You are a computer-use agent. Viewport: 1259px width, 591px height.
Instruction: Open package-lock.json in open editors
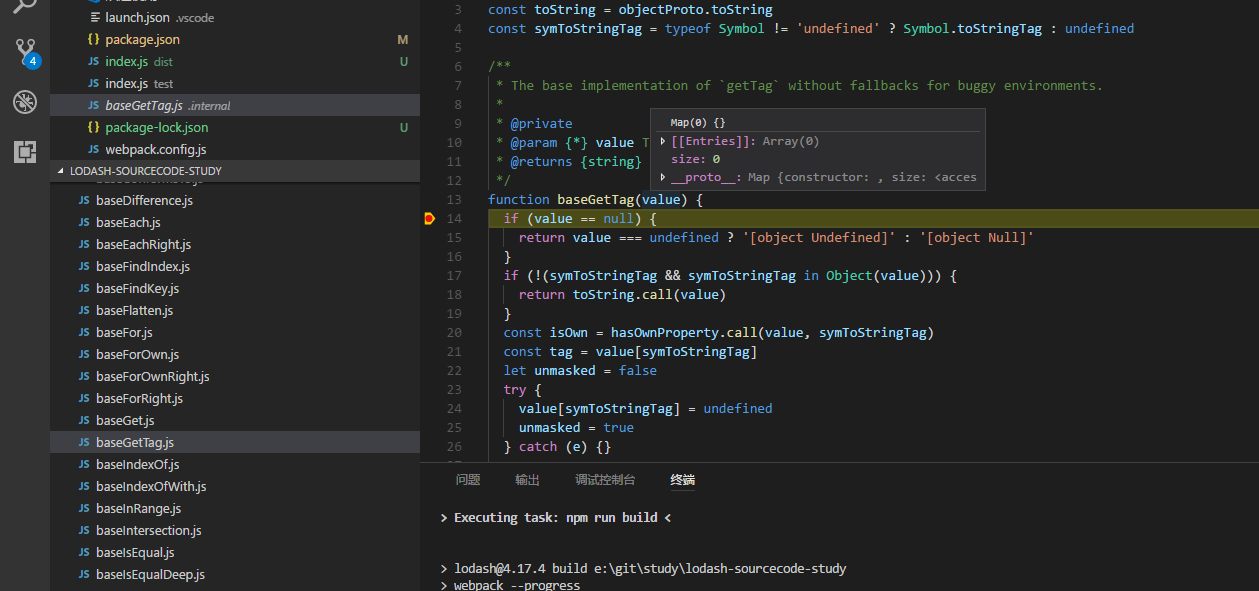pos(235,127)
